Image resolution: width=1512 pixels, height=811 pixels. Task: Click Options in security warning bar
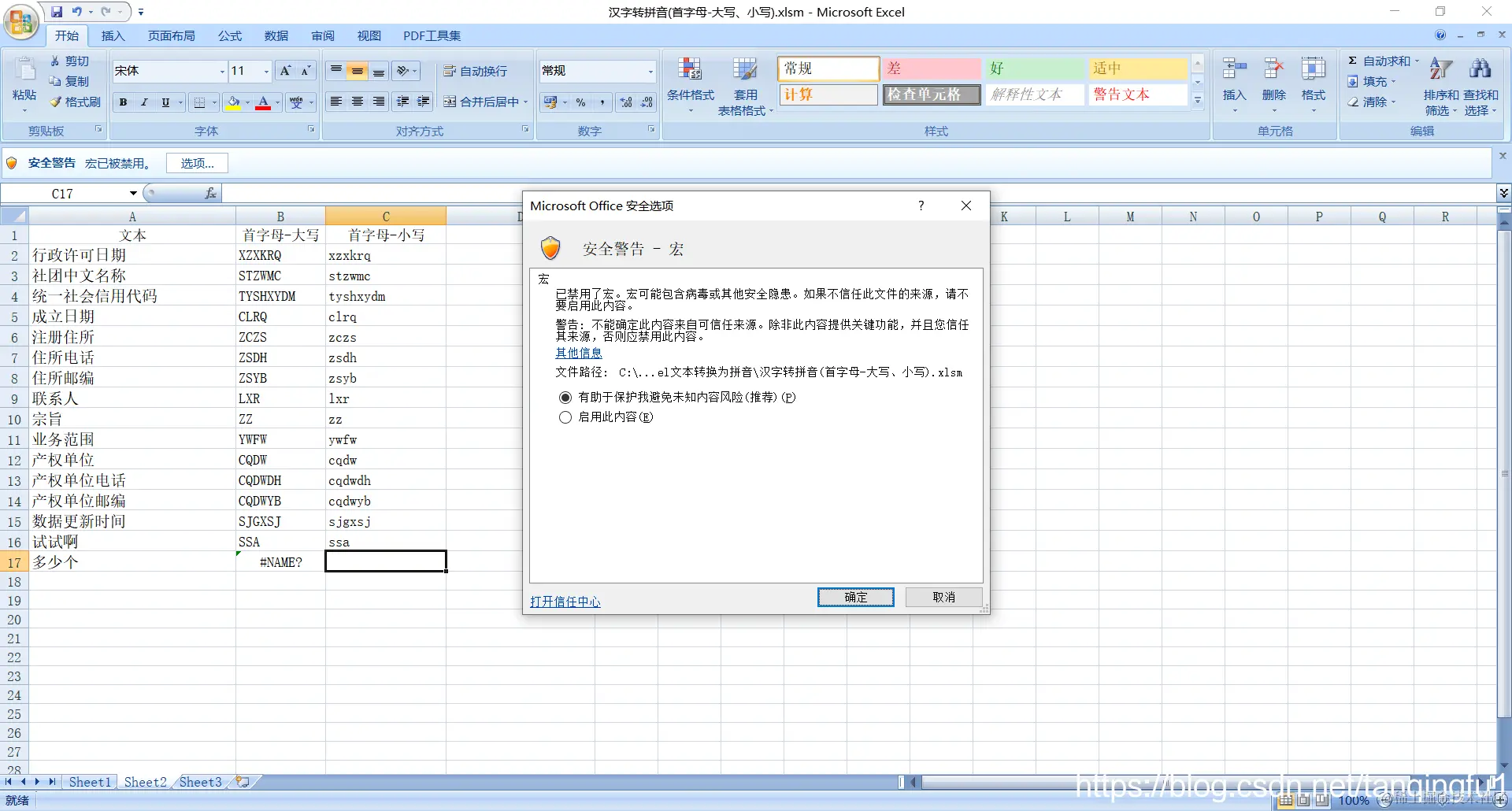coord(197,163)
